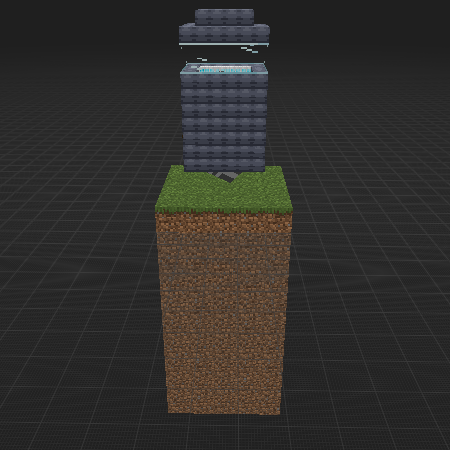This screenshot has height=450, width=450.
Task: Click the thin glass pane under the floating slab
Action: pos(224,44)
